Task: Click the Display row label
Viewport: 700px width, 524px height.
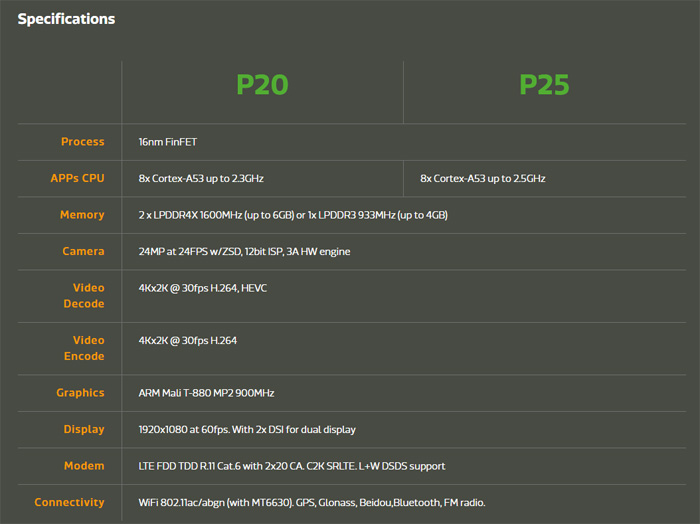Action: click(83, 429)
